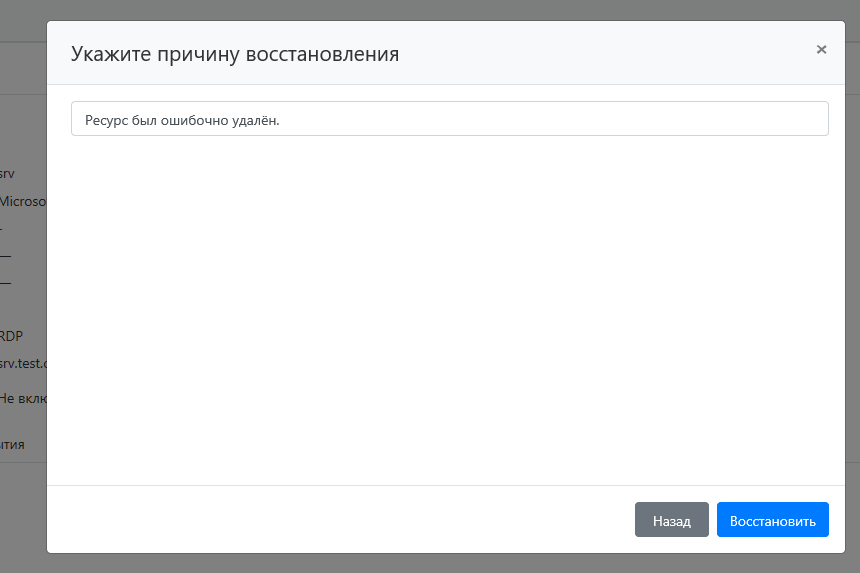Click the restore reason text field
The image size is (860, 573).
[449, 119]
